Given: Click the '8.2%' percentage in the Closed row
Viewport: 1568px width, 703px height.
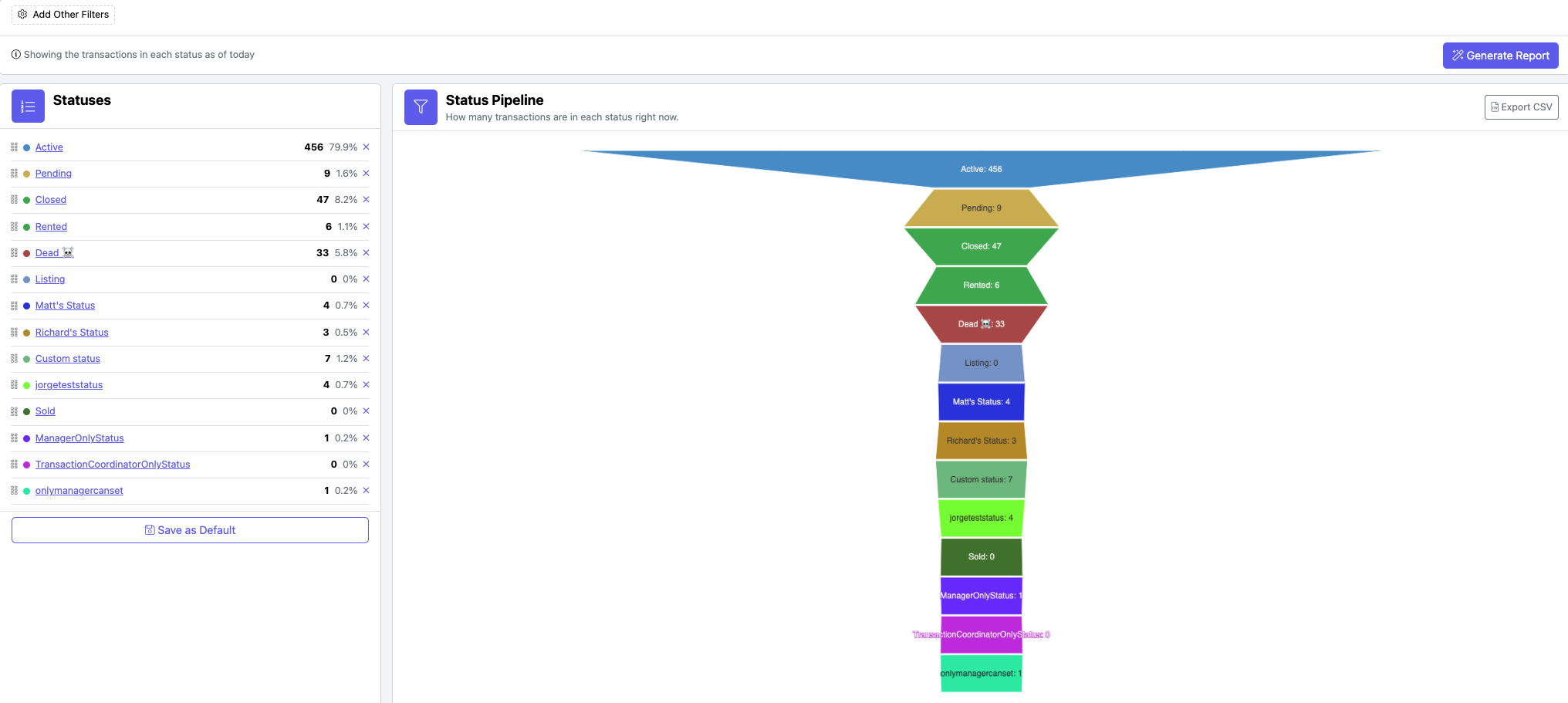Looking at the screenshot, I should pos(346,200).
